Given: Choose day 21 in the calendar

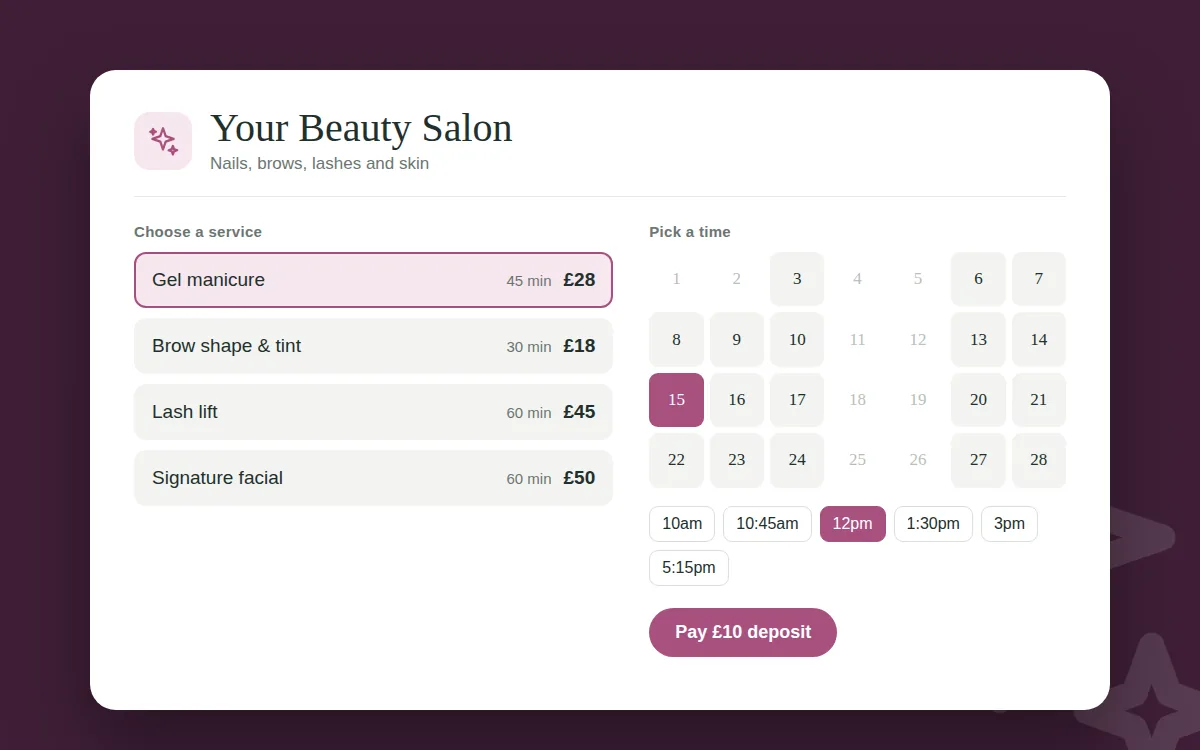Looking at the screenshot, I should coord(1039,400).
